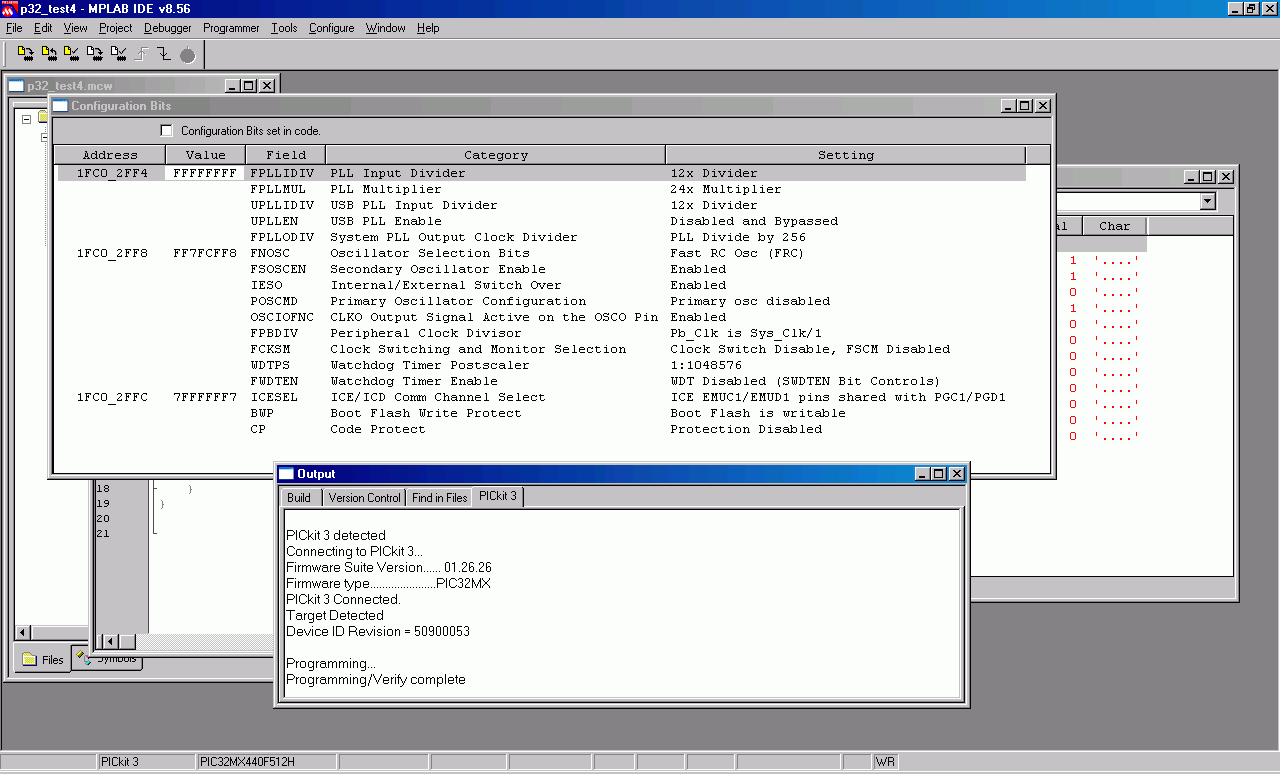
Task: Click the Address column header
Action: pos(110,155)
